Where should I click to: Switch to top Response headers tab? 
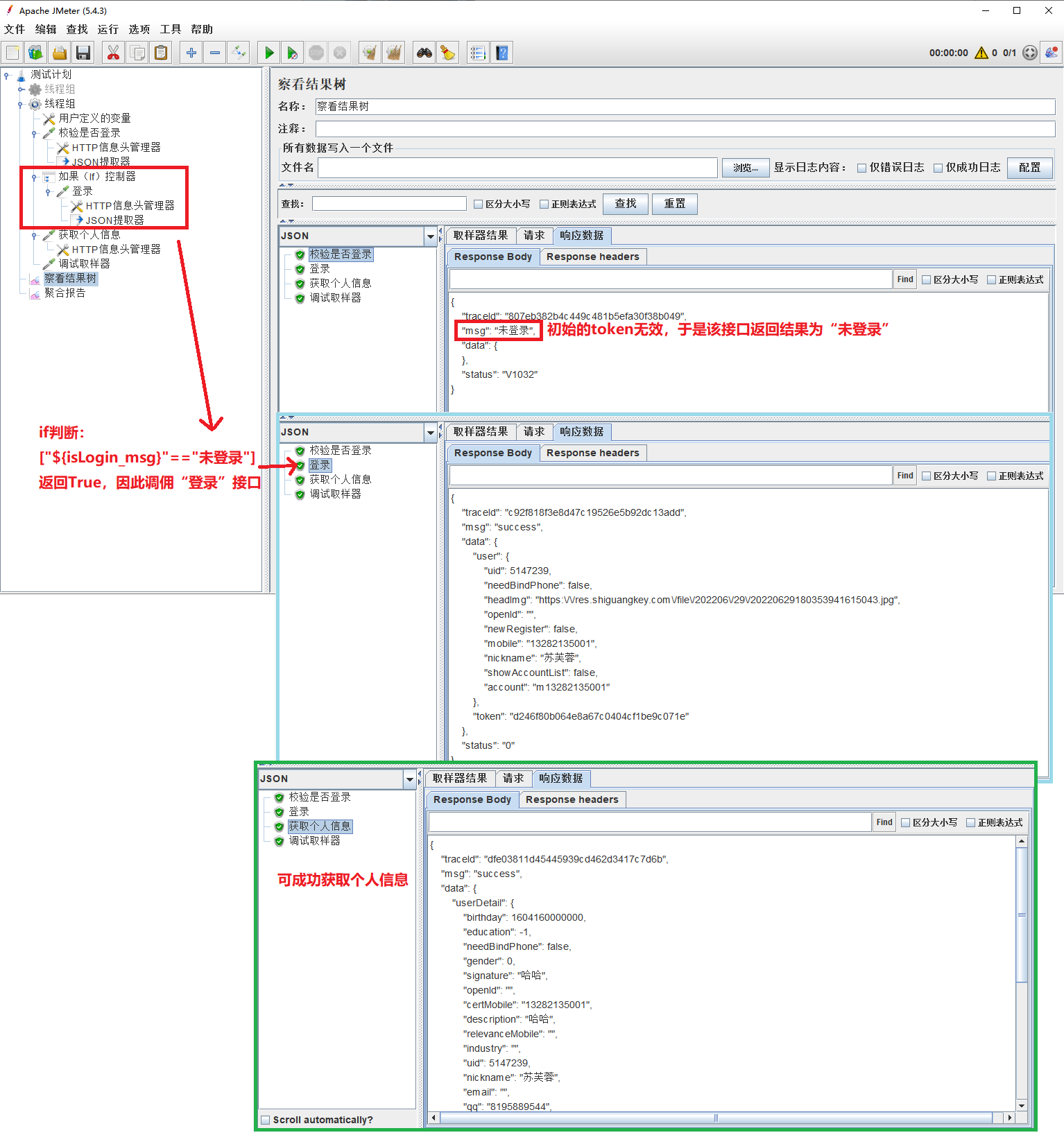(x=592, y=257)
